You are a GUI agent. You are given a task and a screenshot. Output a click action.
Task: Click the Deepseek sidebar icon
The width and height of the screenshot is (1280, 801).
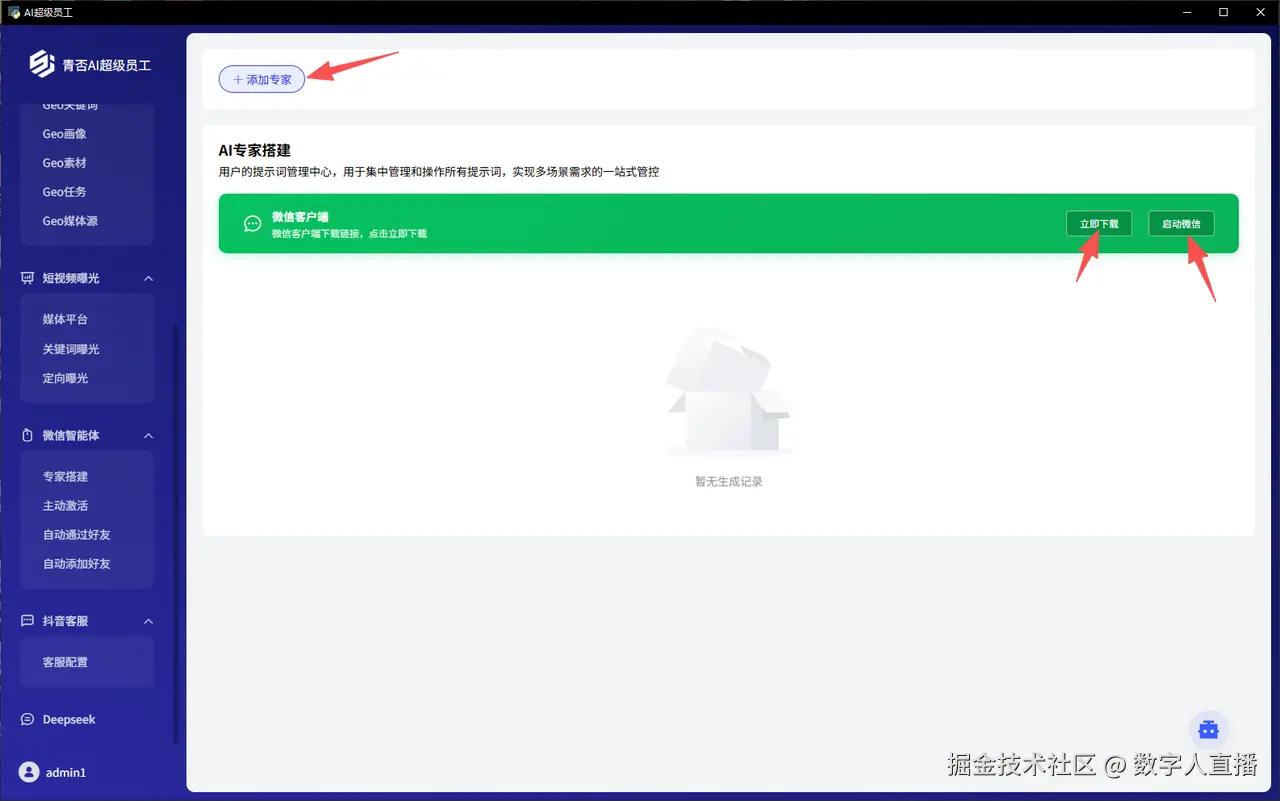point(28,720)
